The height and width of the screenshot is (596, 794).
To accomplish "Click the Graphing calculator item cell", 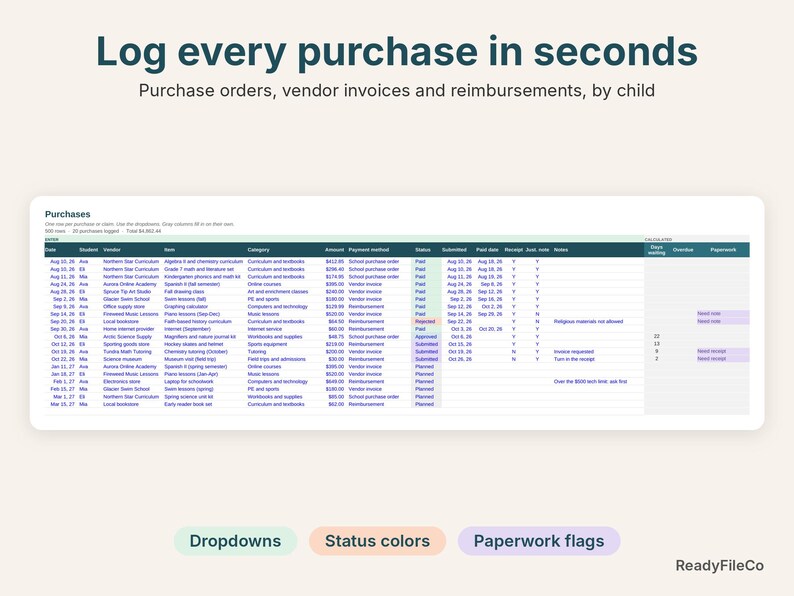I will [x=186, y=307].
